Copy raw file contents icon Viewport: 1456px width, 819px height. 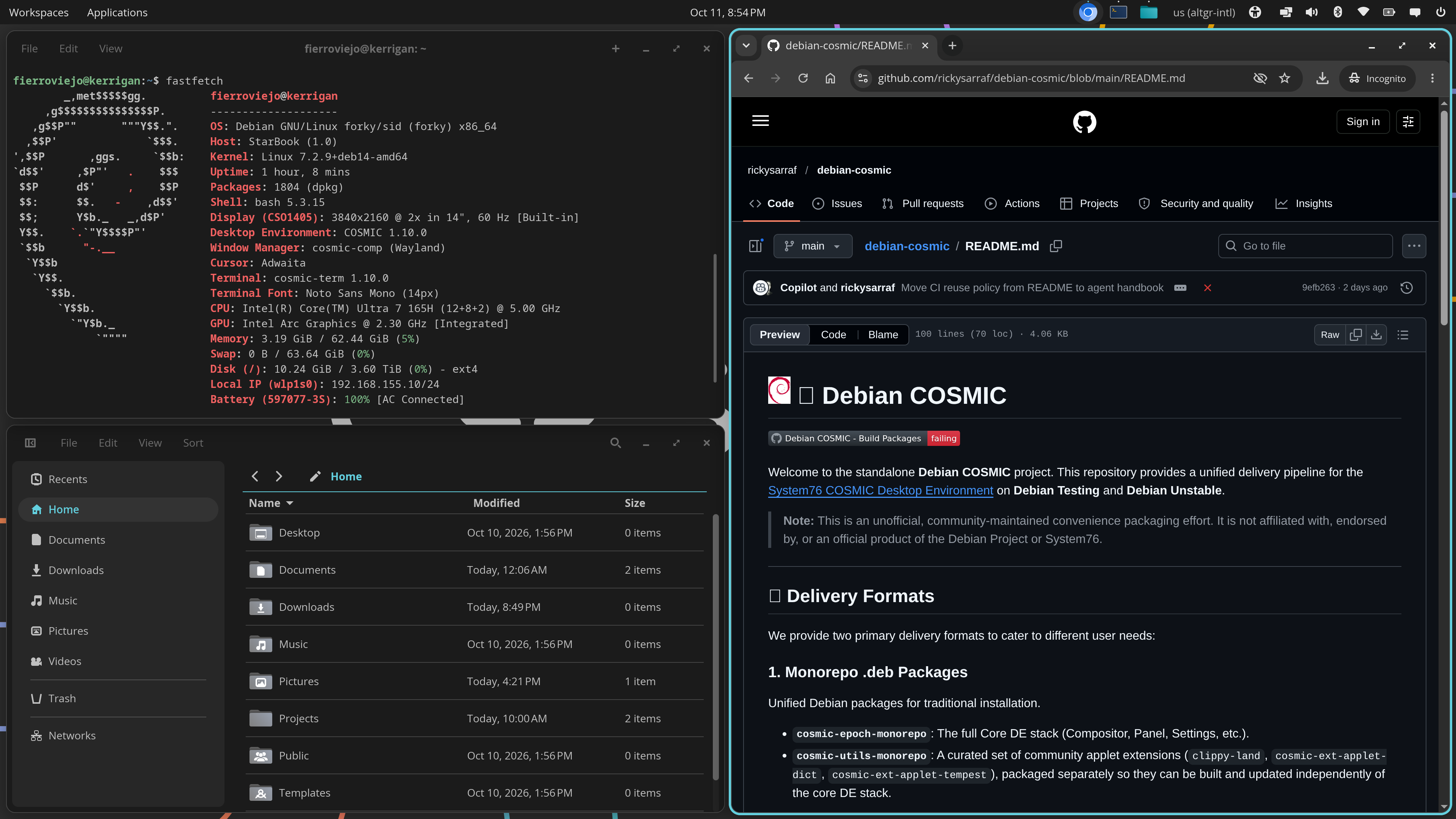(1356, 334)
